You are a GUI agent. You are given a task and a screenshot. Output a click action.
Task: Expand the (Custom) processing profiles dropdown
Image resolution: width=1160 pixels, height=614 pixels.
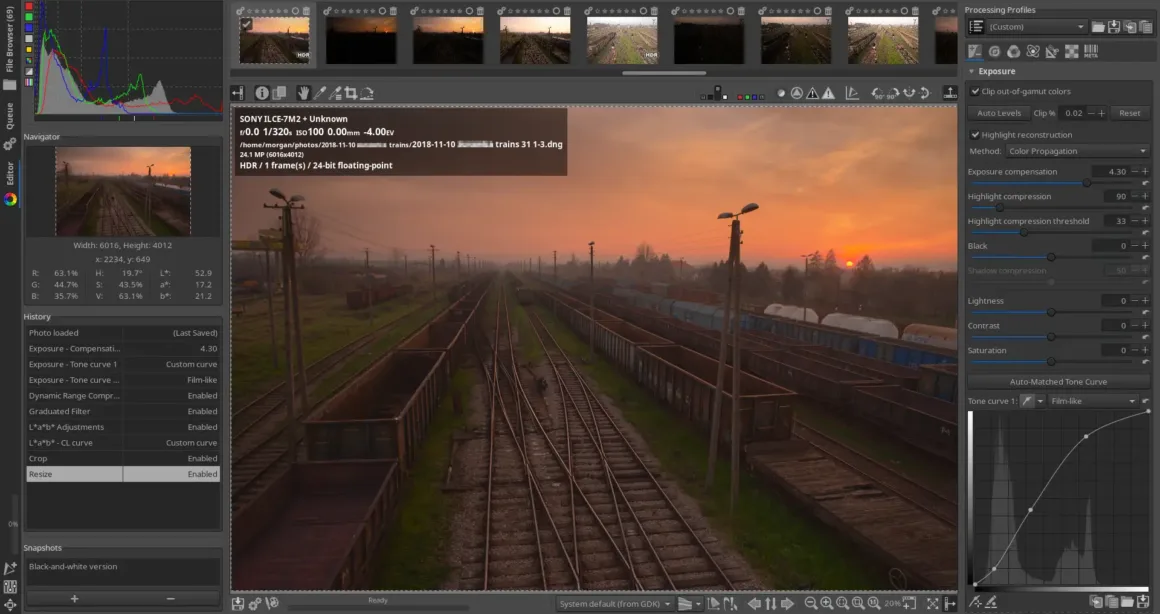pyautogui.click(x=1030, y=26)
